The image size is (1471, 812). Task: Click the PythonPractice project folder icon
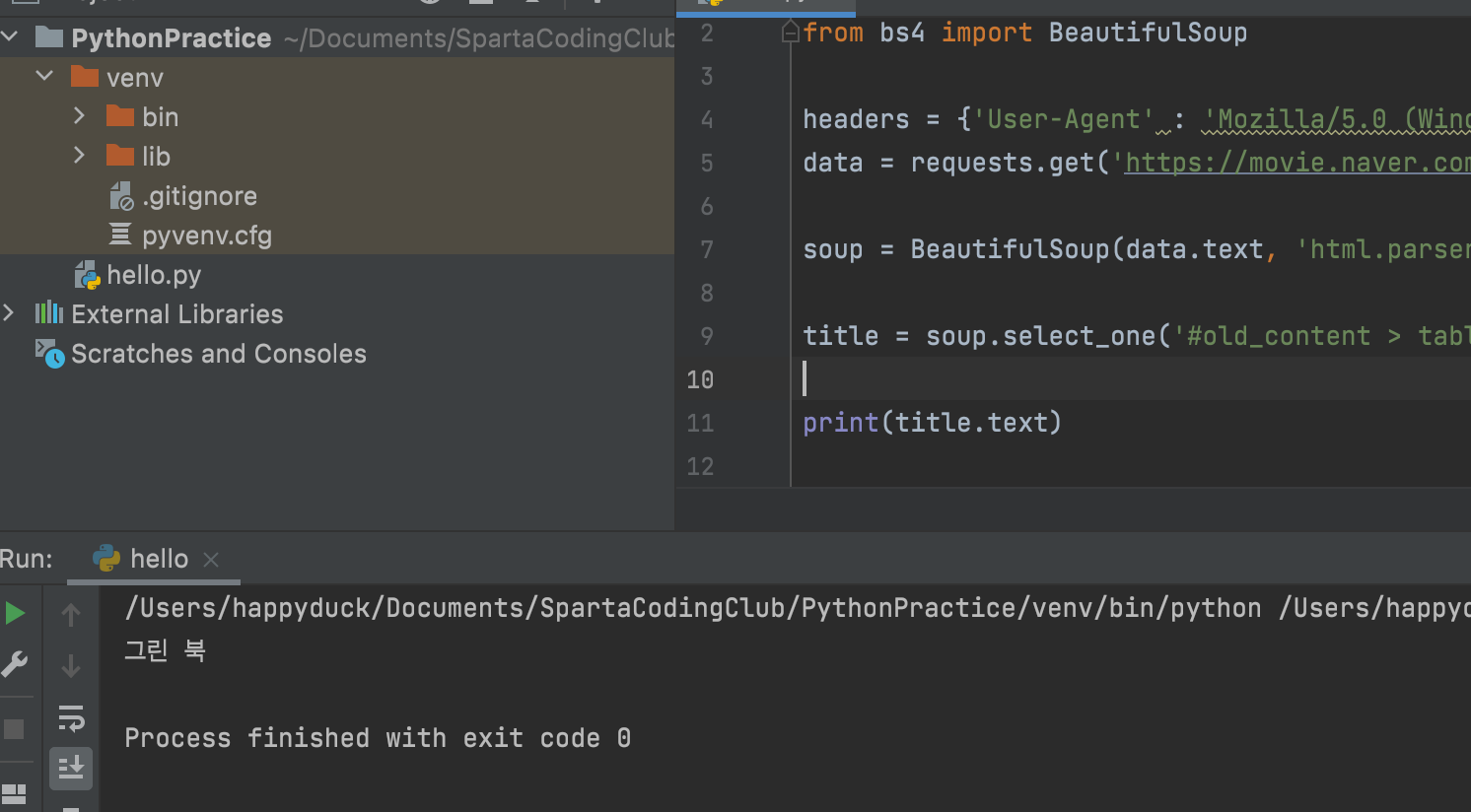tap(49, 37)
